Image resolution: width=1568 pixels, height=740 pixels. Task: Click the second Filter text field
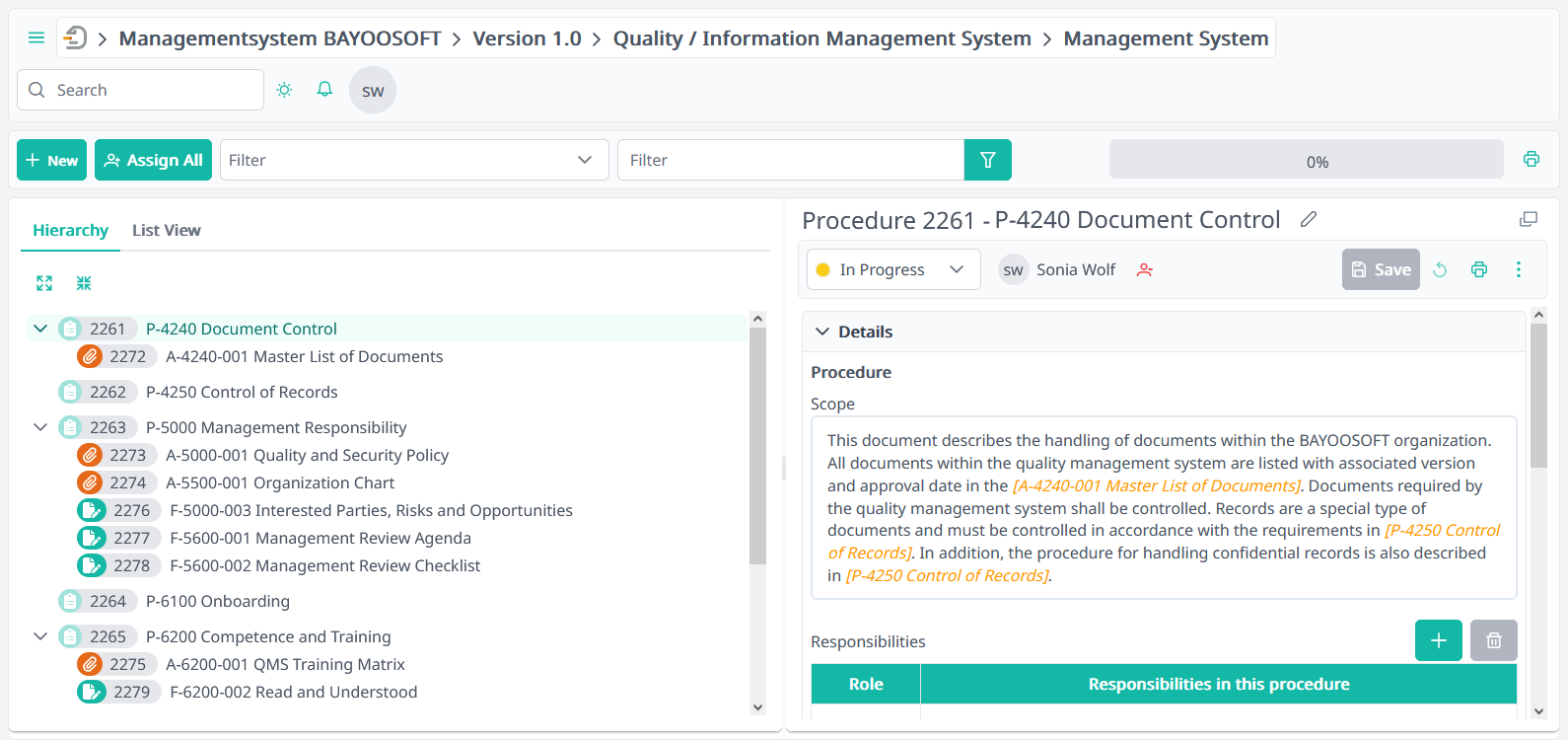[x=791, y=160]
